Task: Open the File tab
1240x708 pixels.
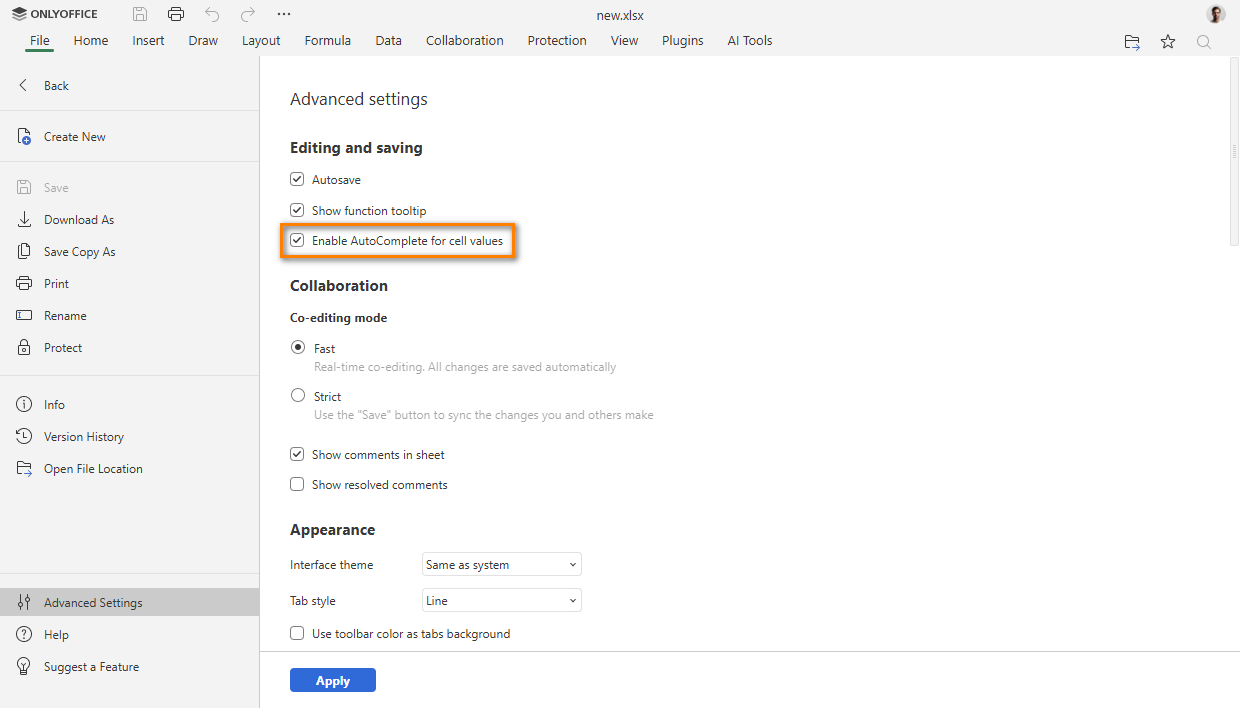Action: [40, 41]
